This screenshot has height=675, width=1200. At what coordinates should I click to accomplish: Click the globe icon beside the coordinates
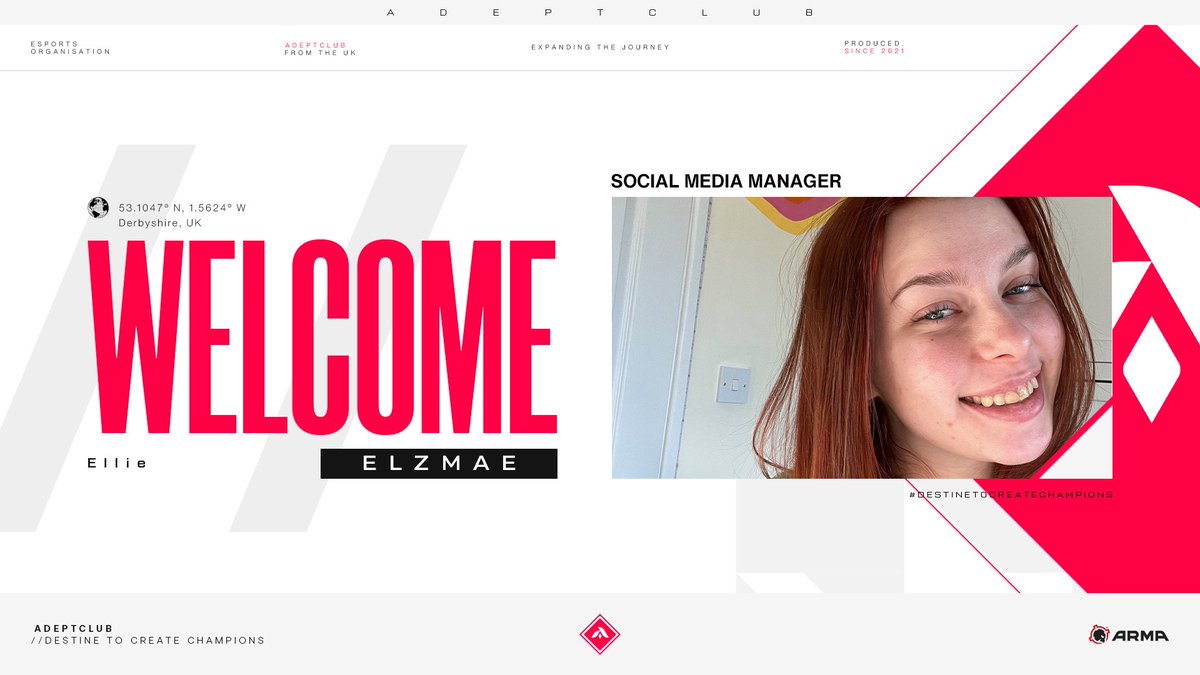tap(98, 208)
